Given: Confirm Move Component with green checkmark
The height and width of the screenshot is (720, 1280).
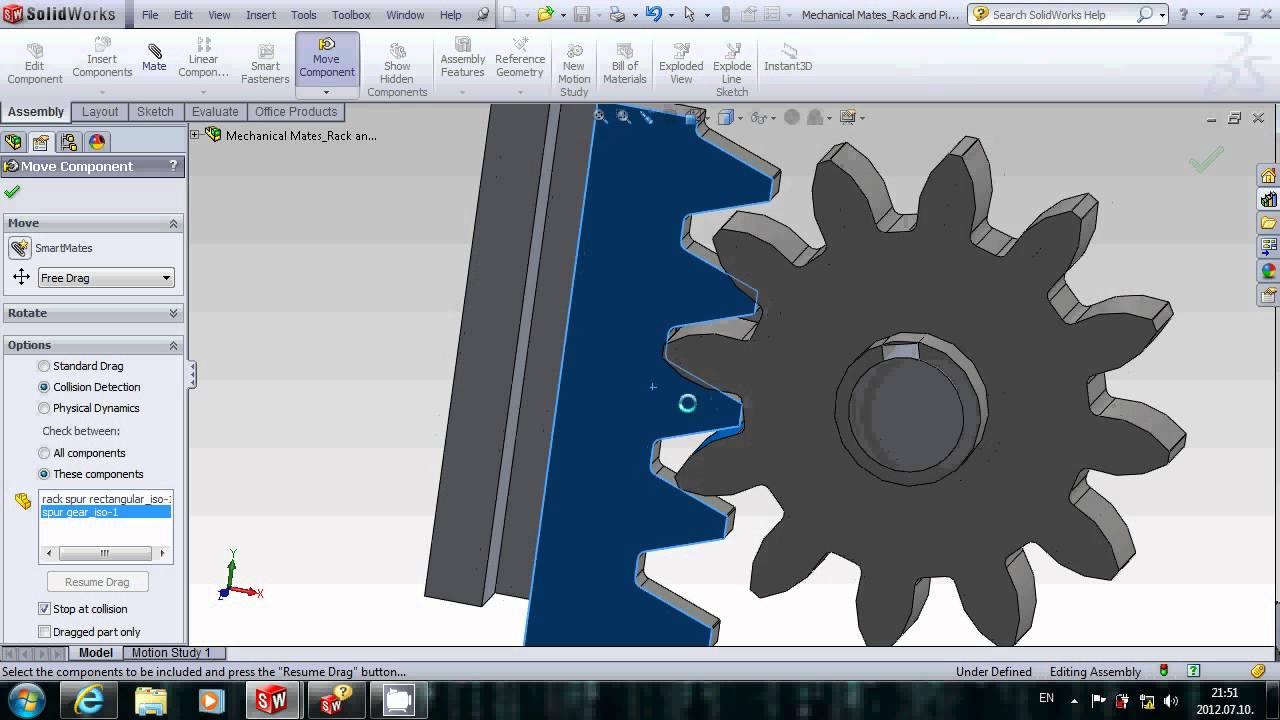Looking at the screenshot, I should [x=12, y=191].
